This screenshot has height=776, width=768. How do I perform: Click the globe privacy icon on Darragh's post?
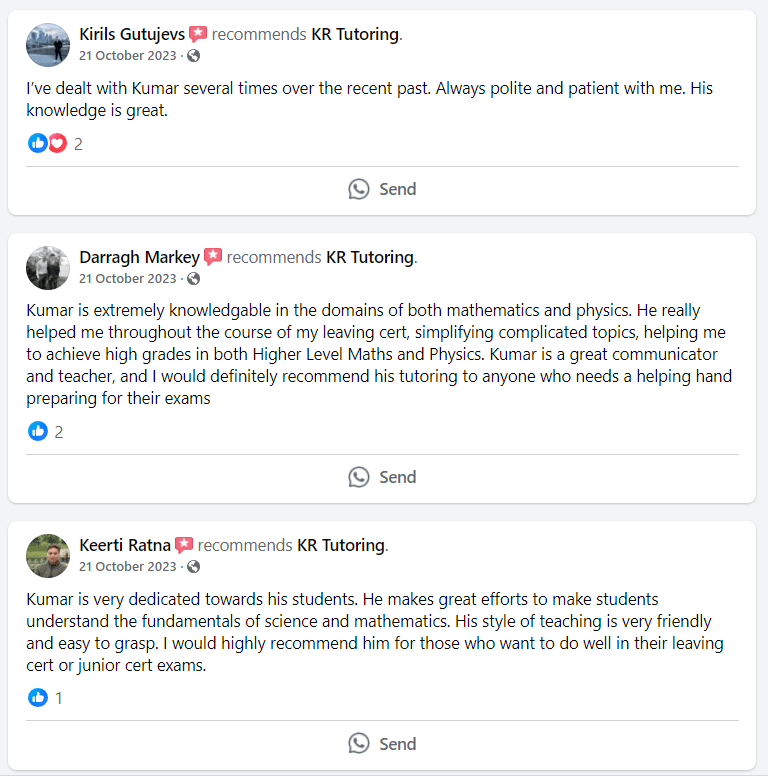click(194, 279)
